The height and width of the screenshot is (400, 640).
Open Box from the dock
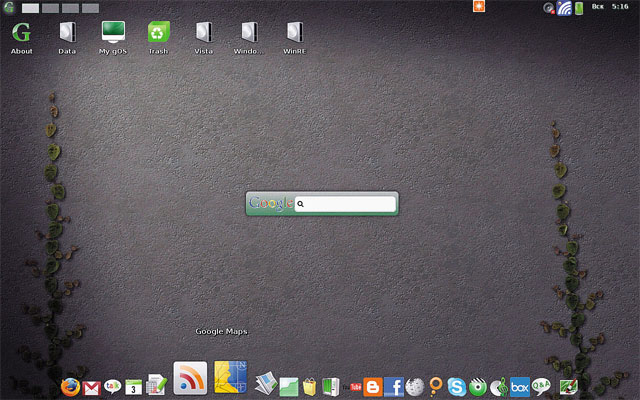click(x=520, y=387)
